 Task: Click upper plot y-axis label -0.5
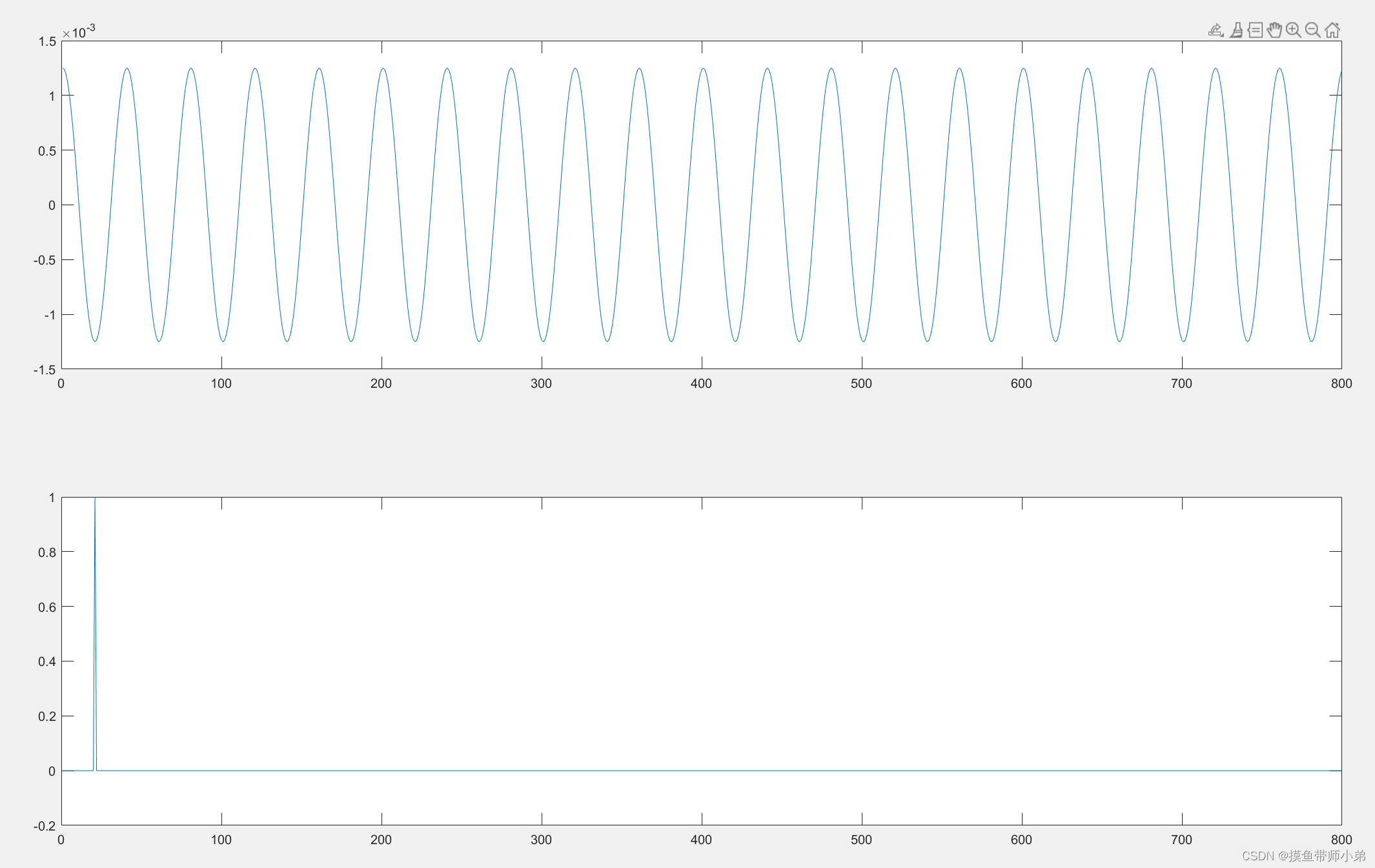pyautogui.click(x=45, y=260)
